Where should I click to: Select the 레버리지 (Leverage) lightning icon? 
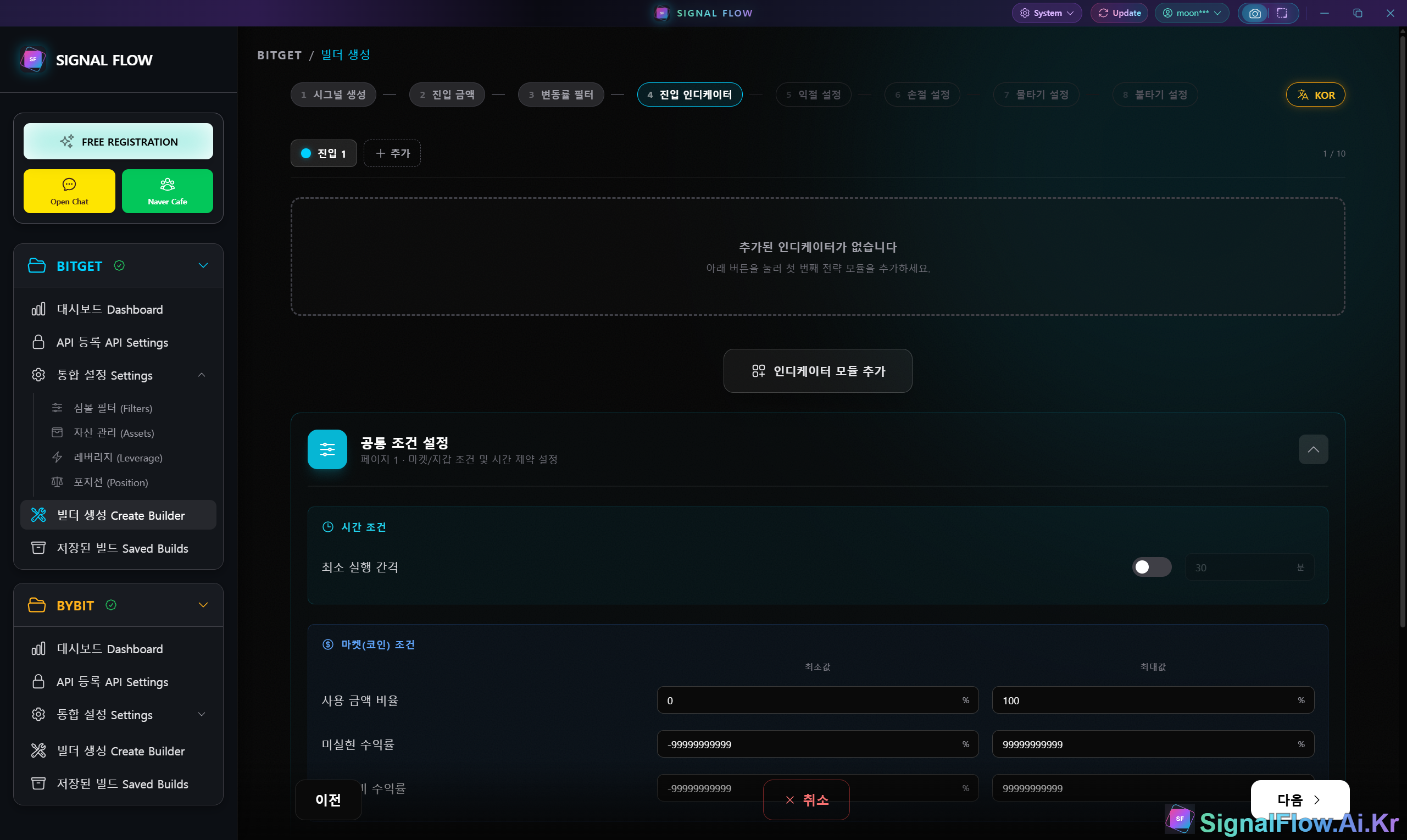(57, 458)
